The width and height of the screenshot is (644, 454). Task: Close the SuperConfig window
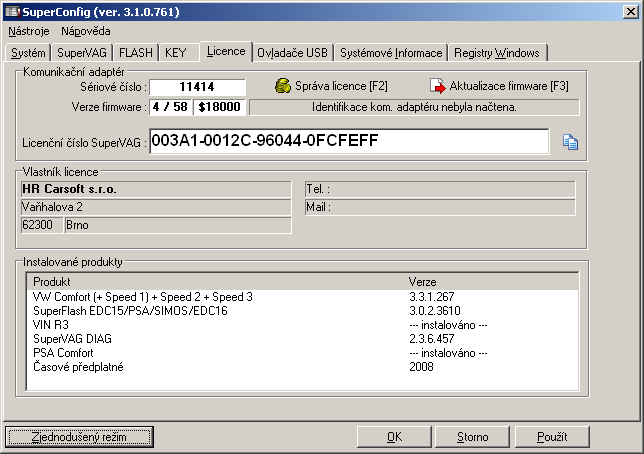click(x=630, y=12)
